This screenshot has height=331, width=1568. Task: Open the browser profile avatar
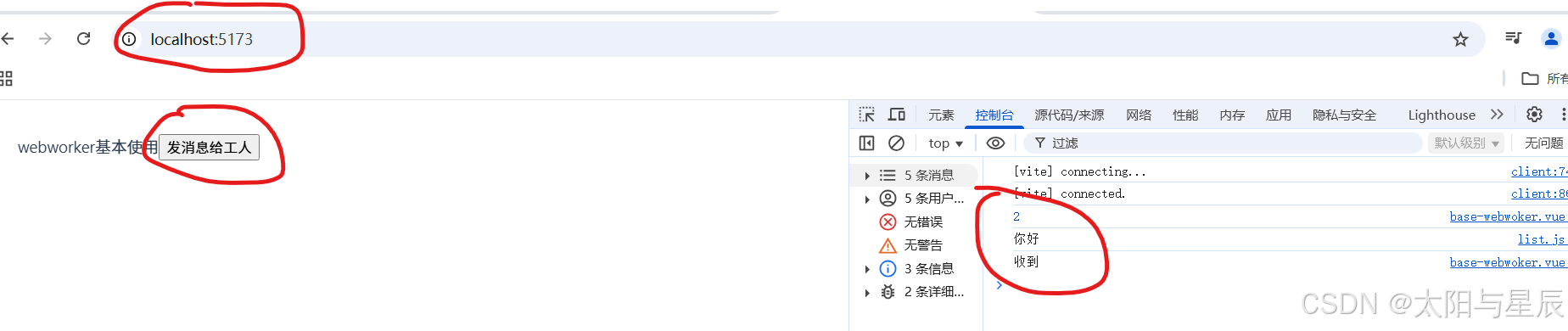coord(1551,39)
